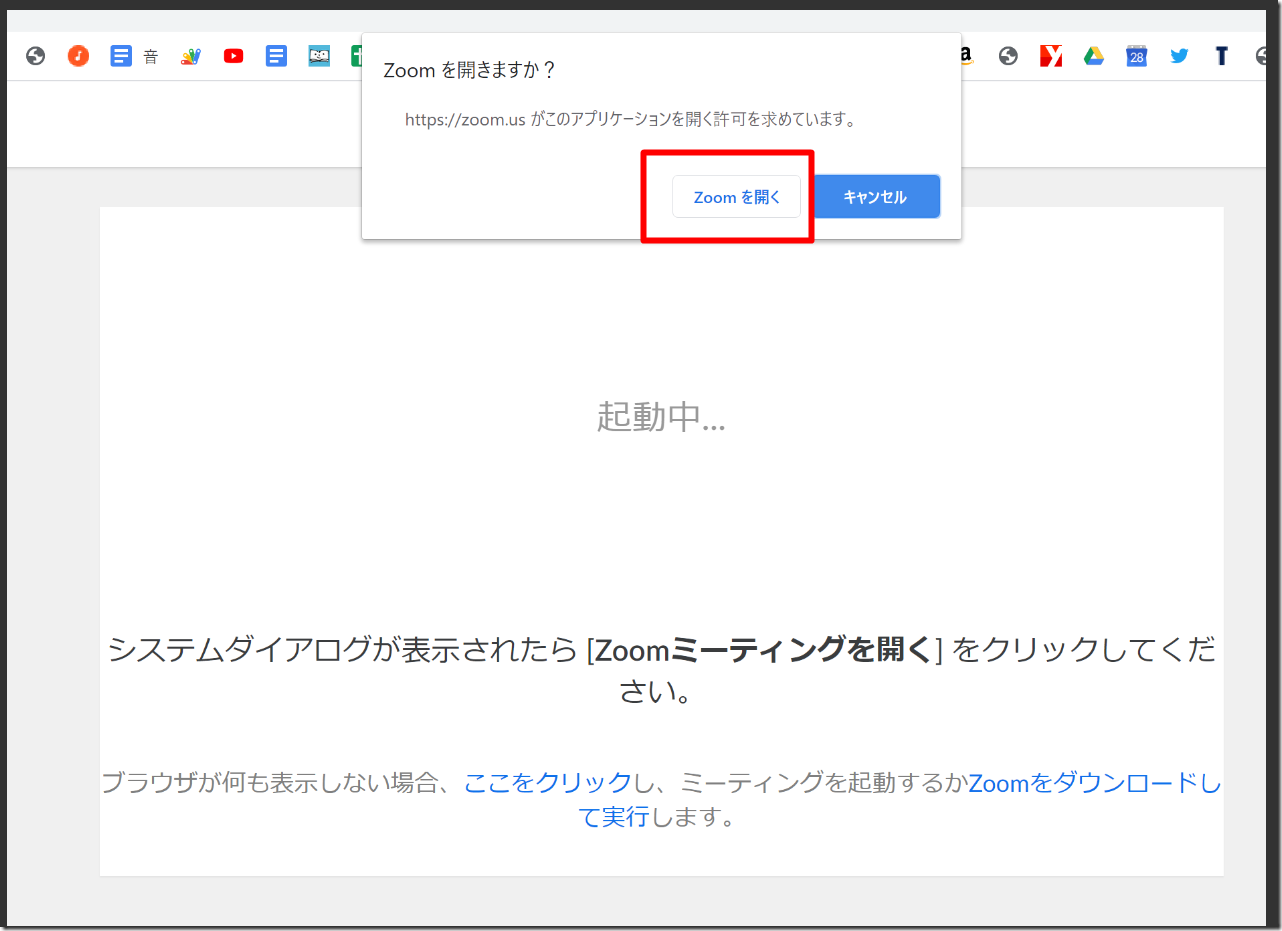
Task: Open the red Y bookmark icon
Action: tap(1051, 56)
